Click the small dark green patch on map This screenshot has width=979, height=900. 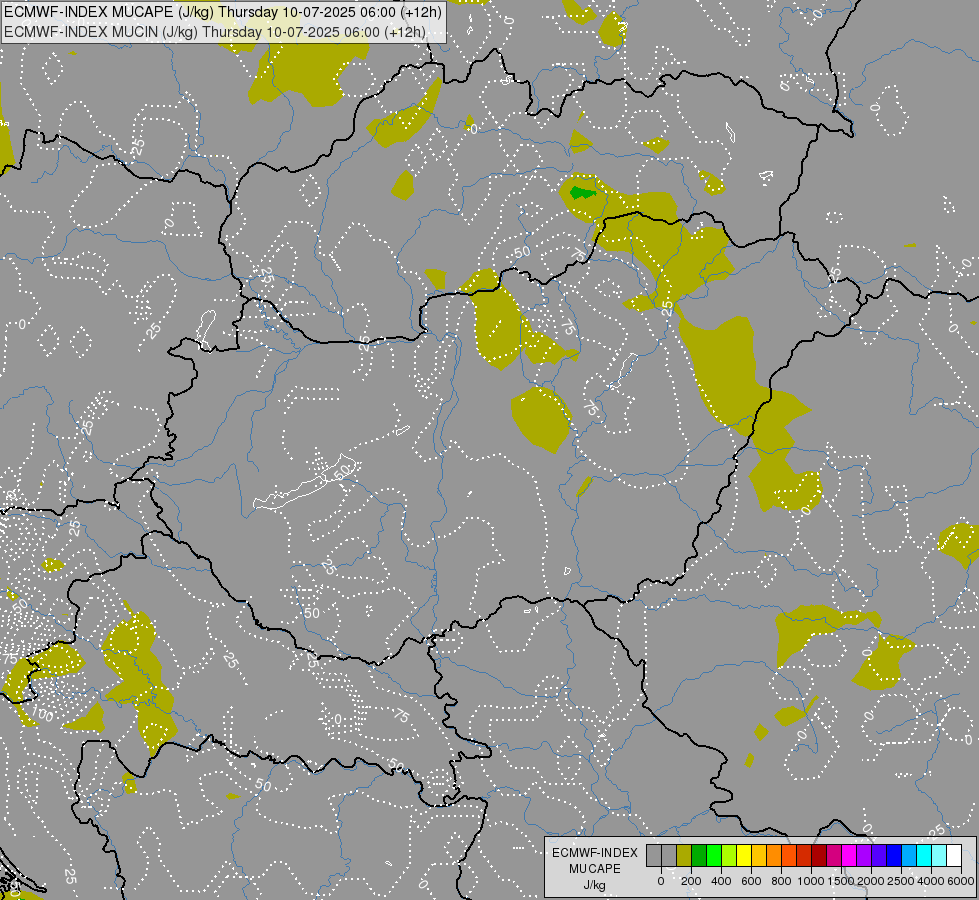583,192
